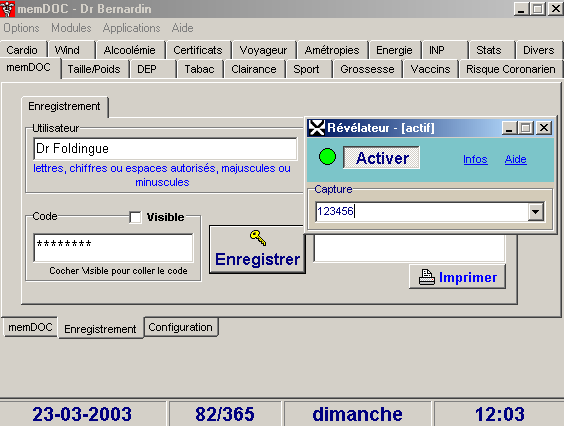The image size is (564, 426).
Task: Select the Configuration bottom tab
Action: click(181, 327)
